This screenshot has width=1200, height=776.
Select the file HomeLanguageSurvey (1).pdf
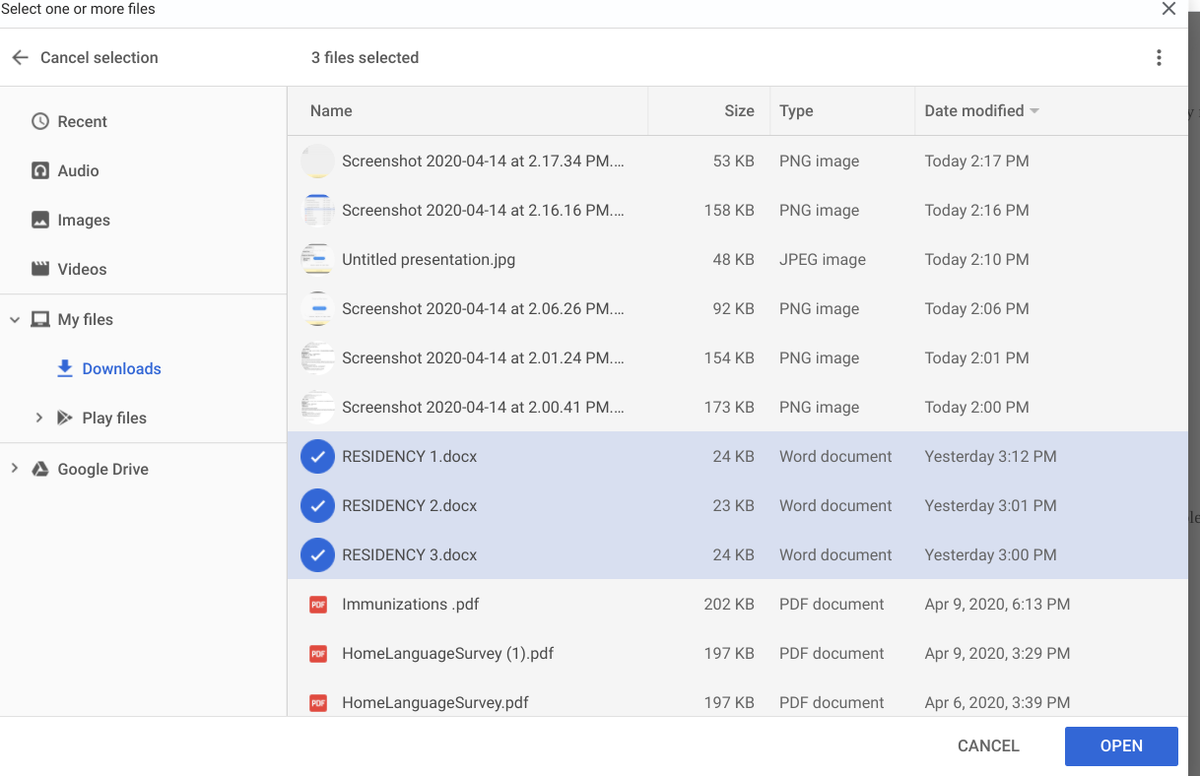pyautogui.click(x=448, y=653)
